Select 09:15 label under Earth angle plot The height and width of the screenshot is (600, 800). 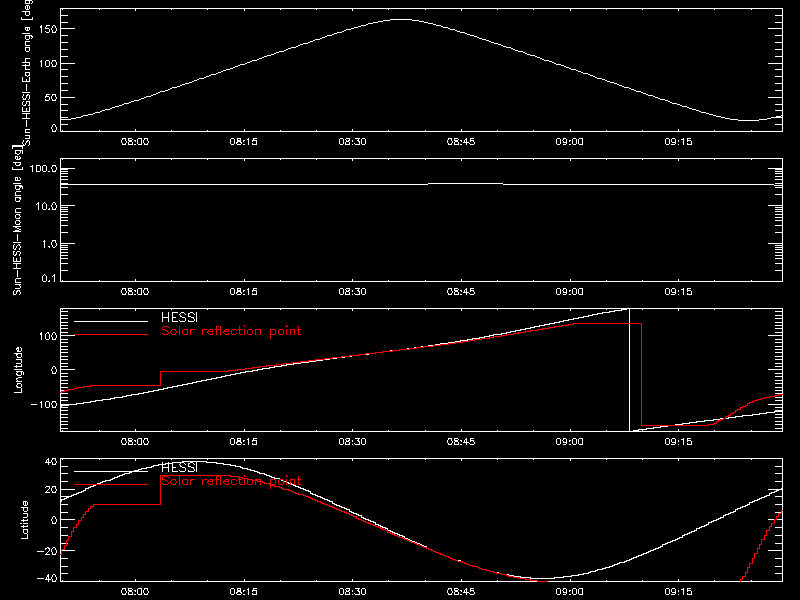pos(678,141)
